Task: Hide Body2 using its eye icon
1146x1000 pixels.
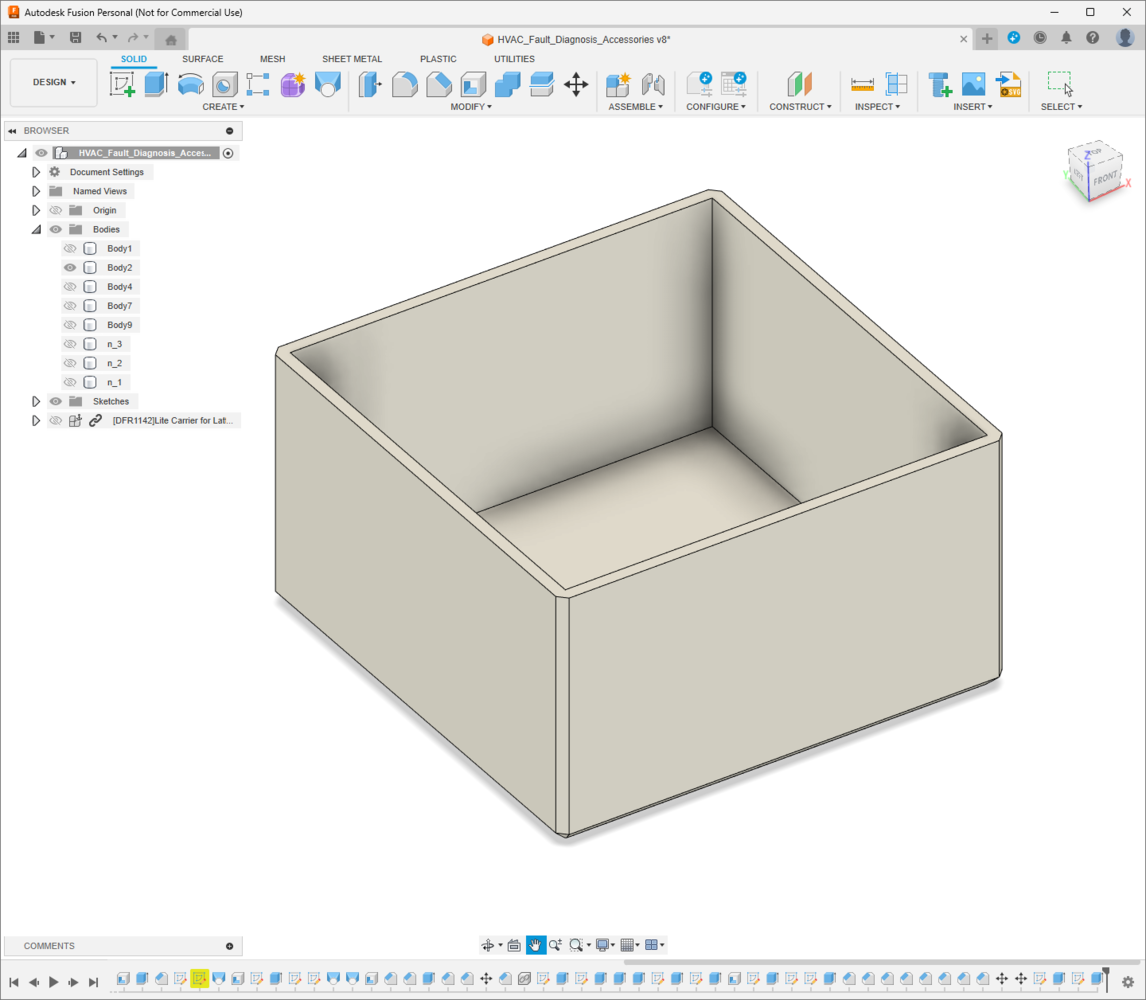Action: (x=70, y=268)
